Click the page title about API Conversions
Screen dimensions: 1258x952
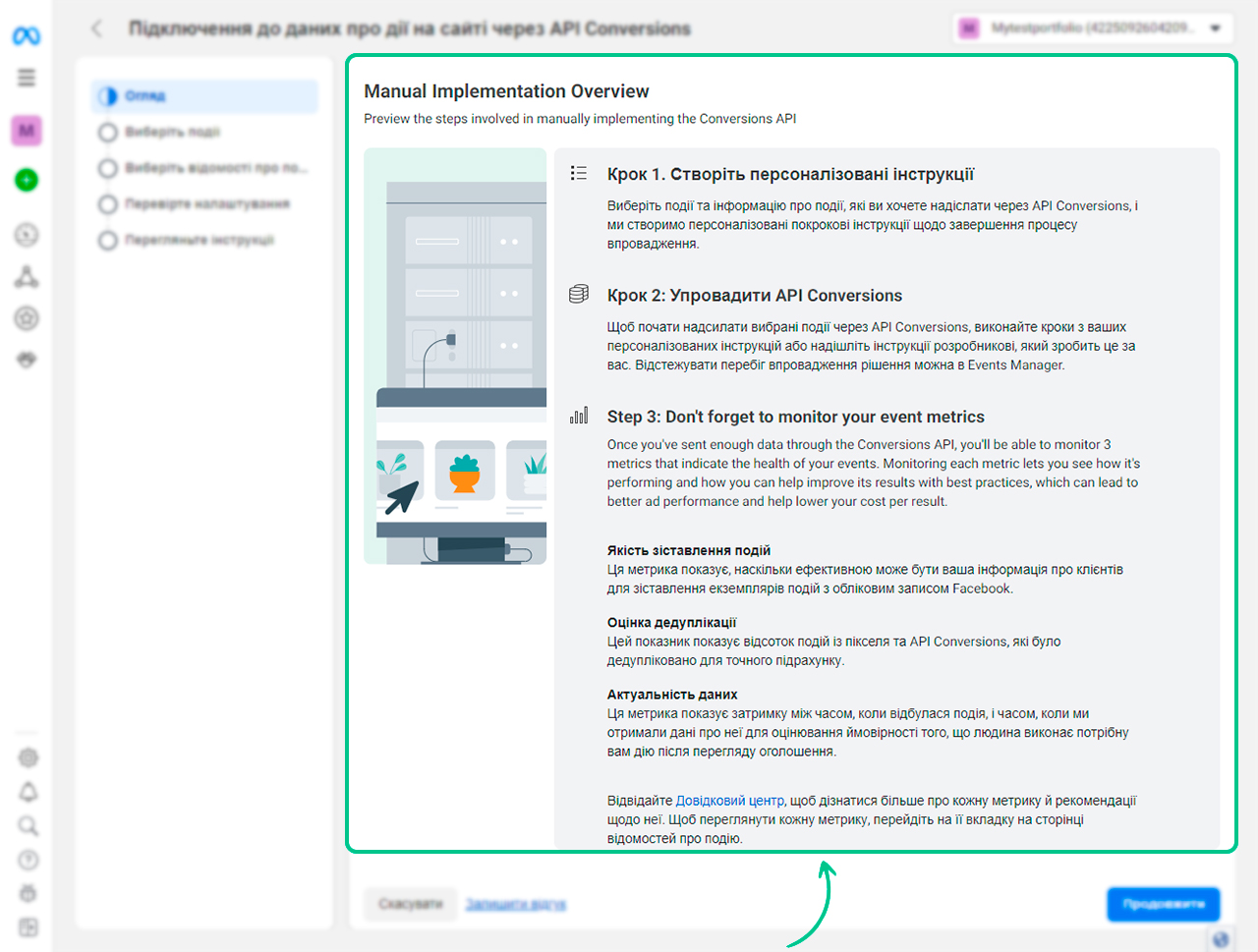(409, 28)
